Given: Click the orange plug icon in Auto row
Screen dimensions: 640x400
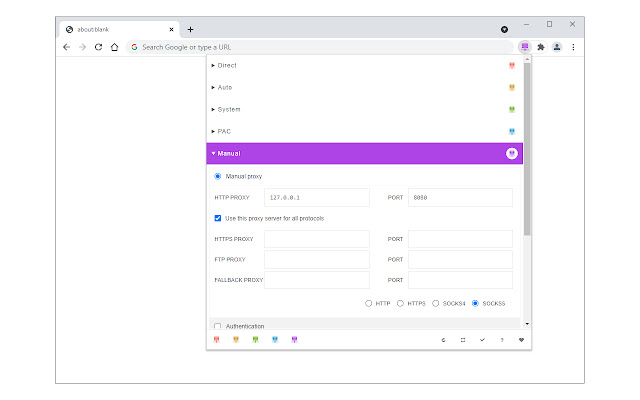Looking at the screenshot, I should [x=512, y=87].
